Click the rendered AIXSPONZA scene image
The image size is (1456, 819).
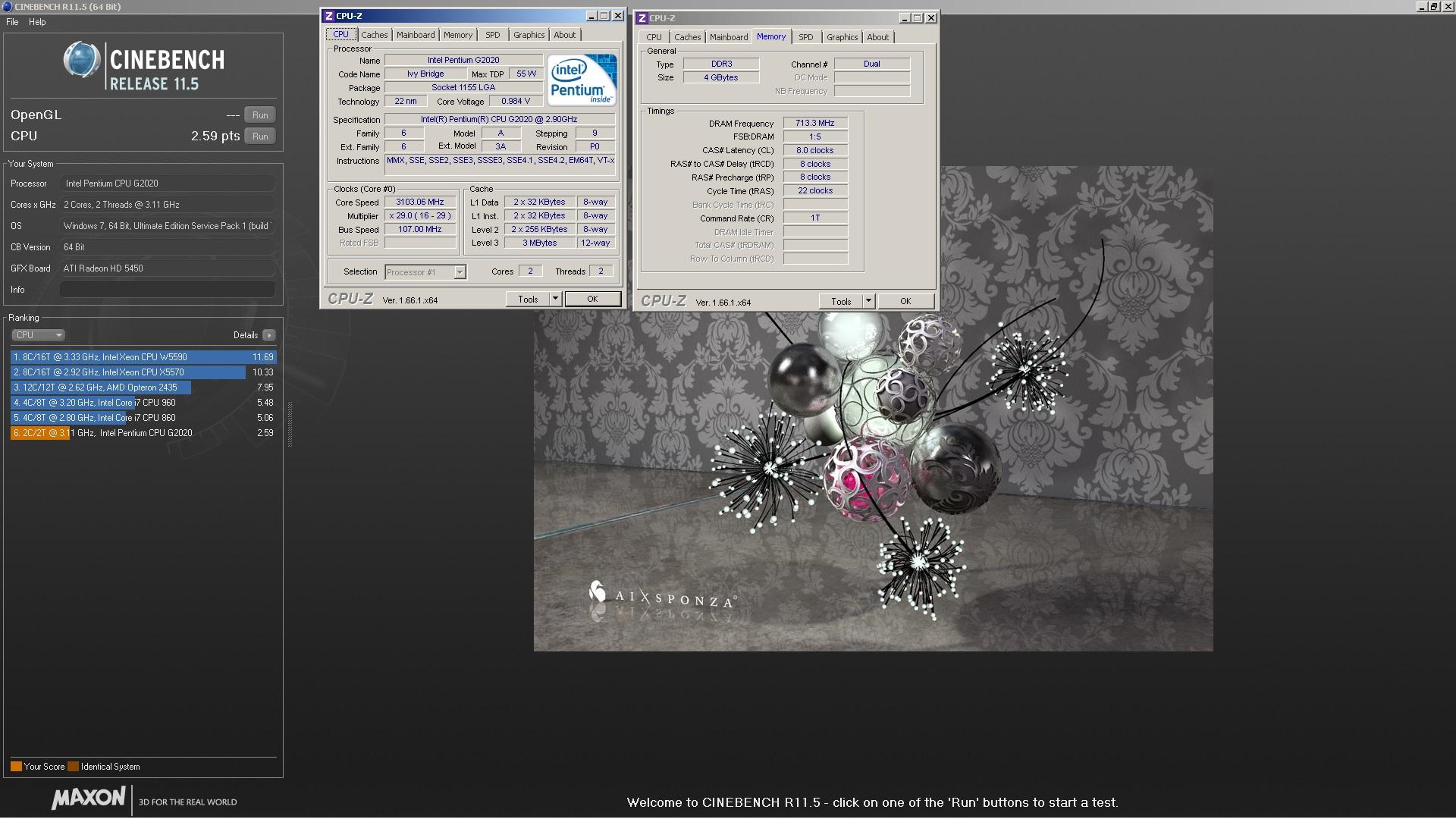click(873, 481)
